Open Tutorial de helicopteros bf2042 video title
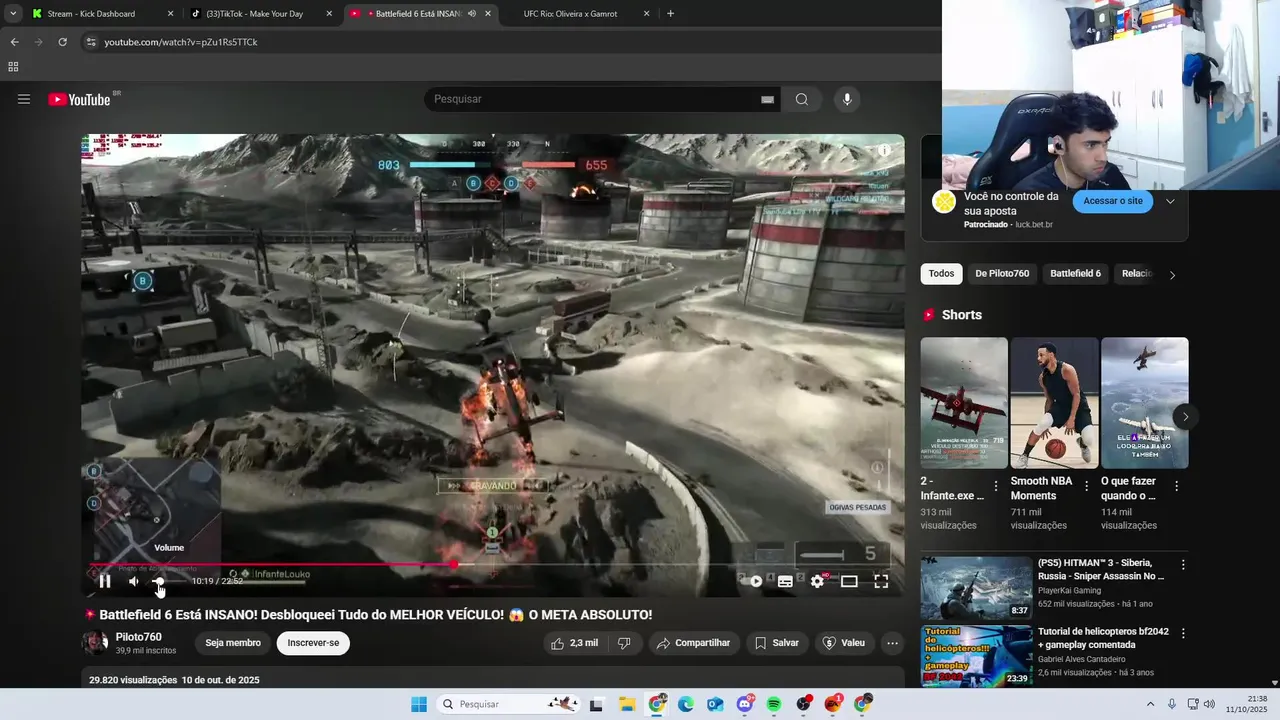 point(1103,638)
